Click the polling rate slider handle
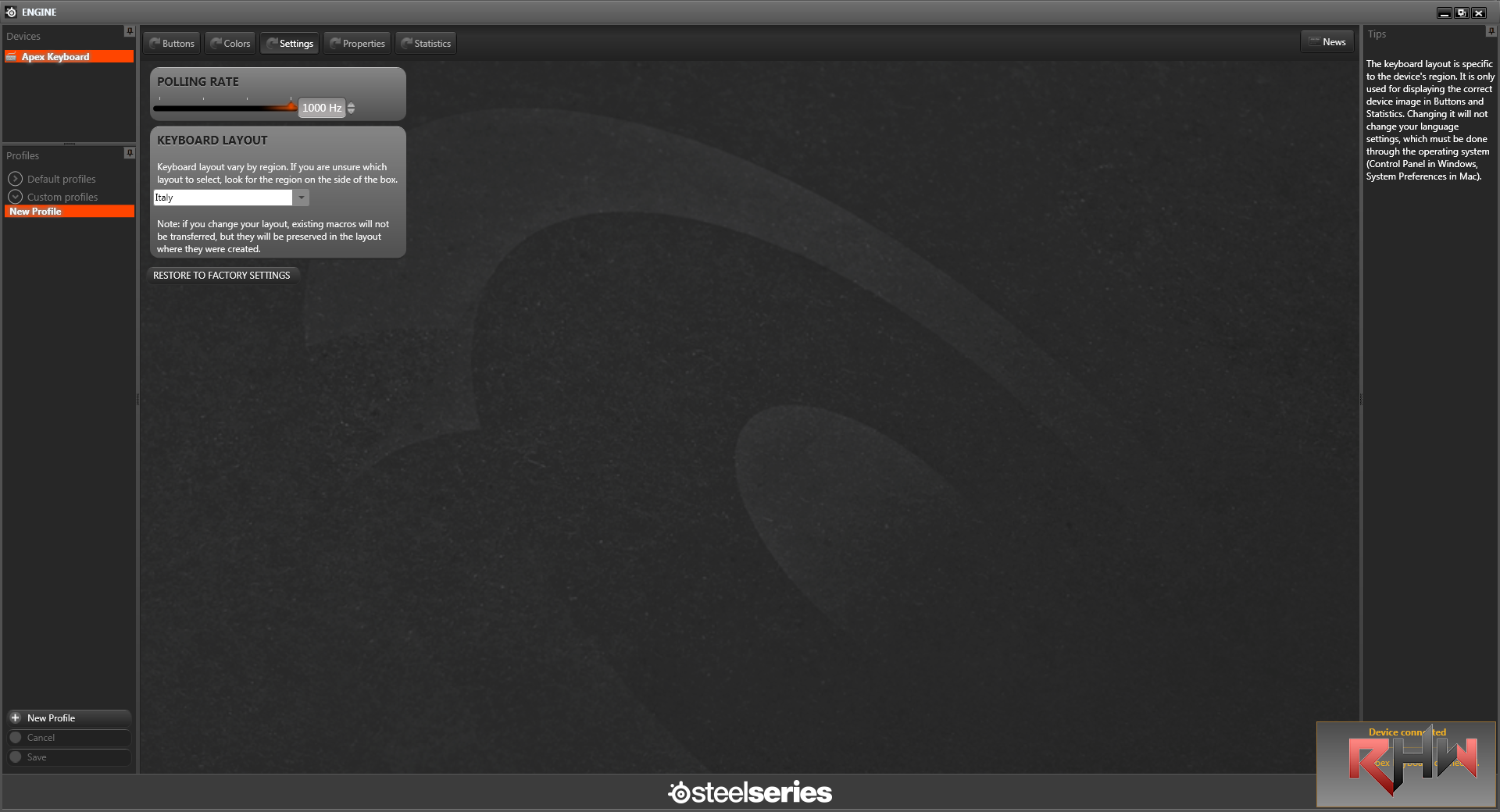Viewport: 1500px width, 812px height. click(x=291, y=107)
